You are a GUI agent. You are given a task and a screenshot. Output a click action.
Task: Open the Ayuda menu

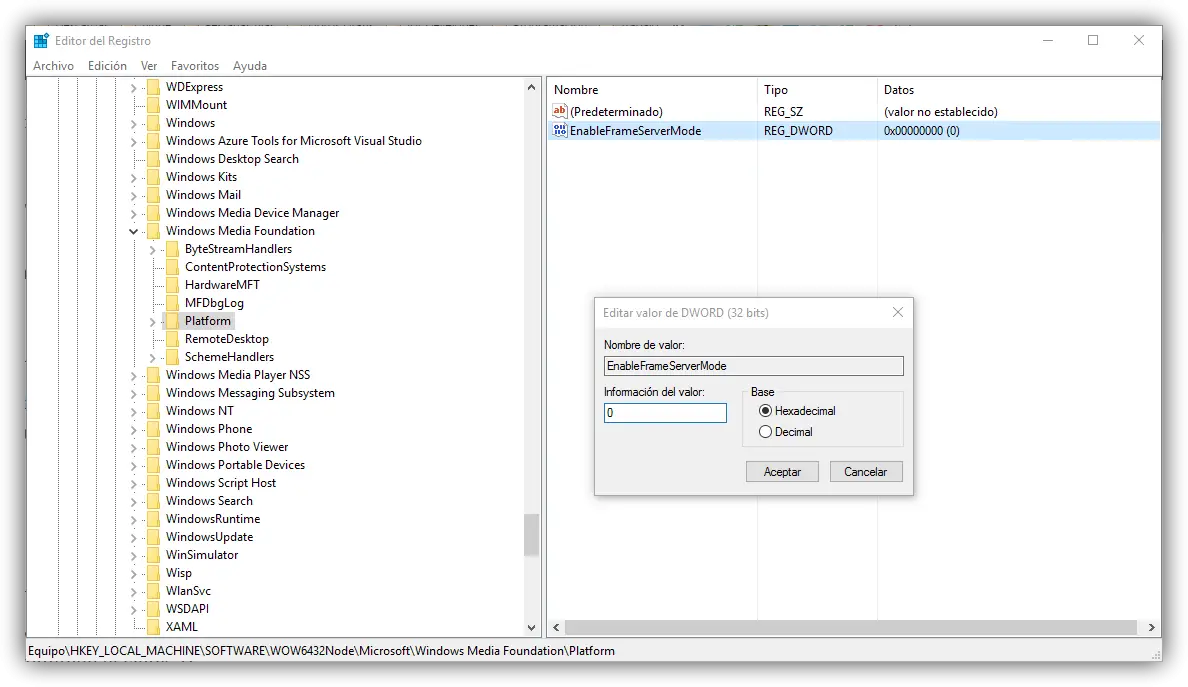click(x=249, y=66)
